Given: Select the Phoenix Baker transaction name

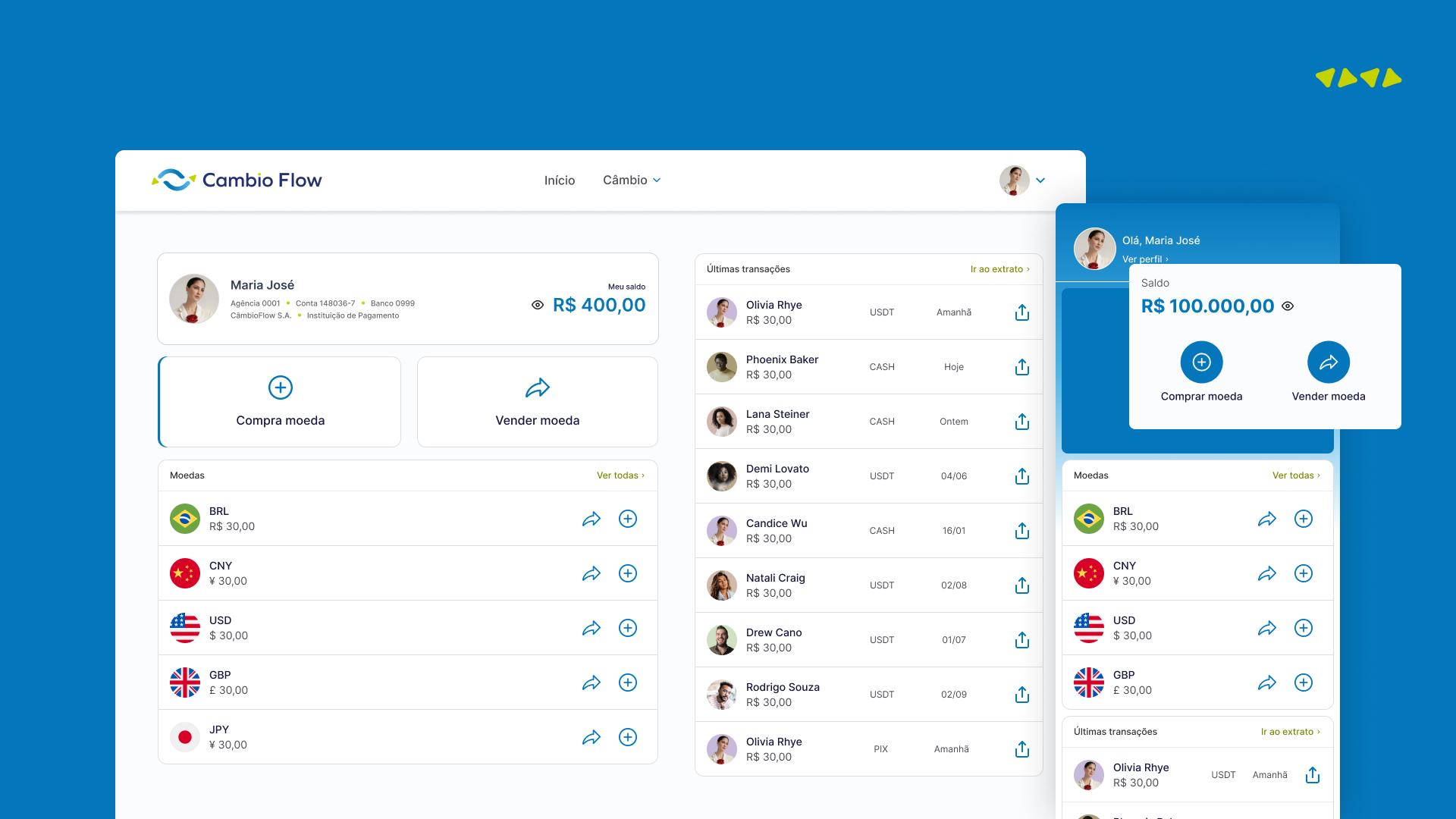Looking at the screenshot, I should point(782,359).
